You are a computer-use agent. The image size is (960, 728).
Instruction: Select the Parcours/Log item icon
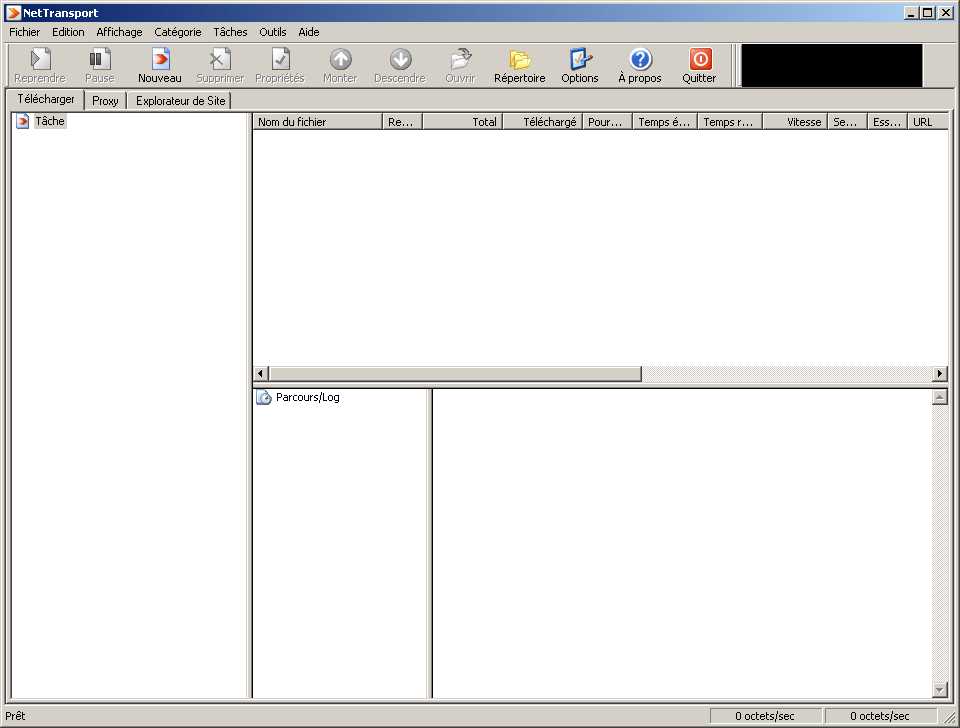pyautogui.click(x=264, y=397)
